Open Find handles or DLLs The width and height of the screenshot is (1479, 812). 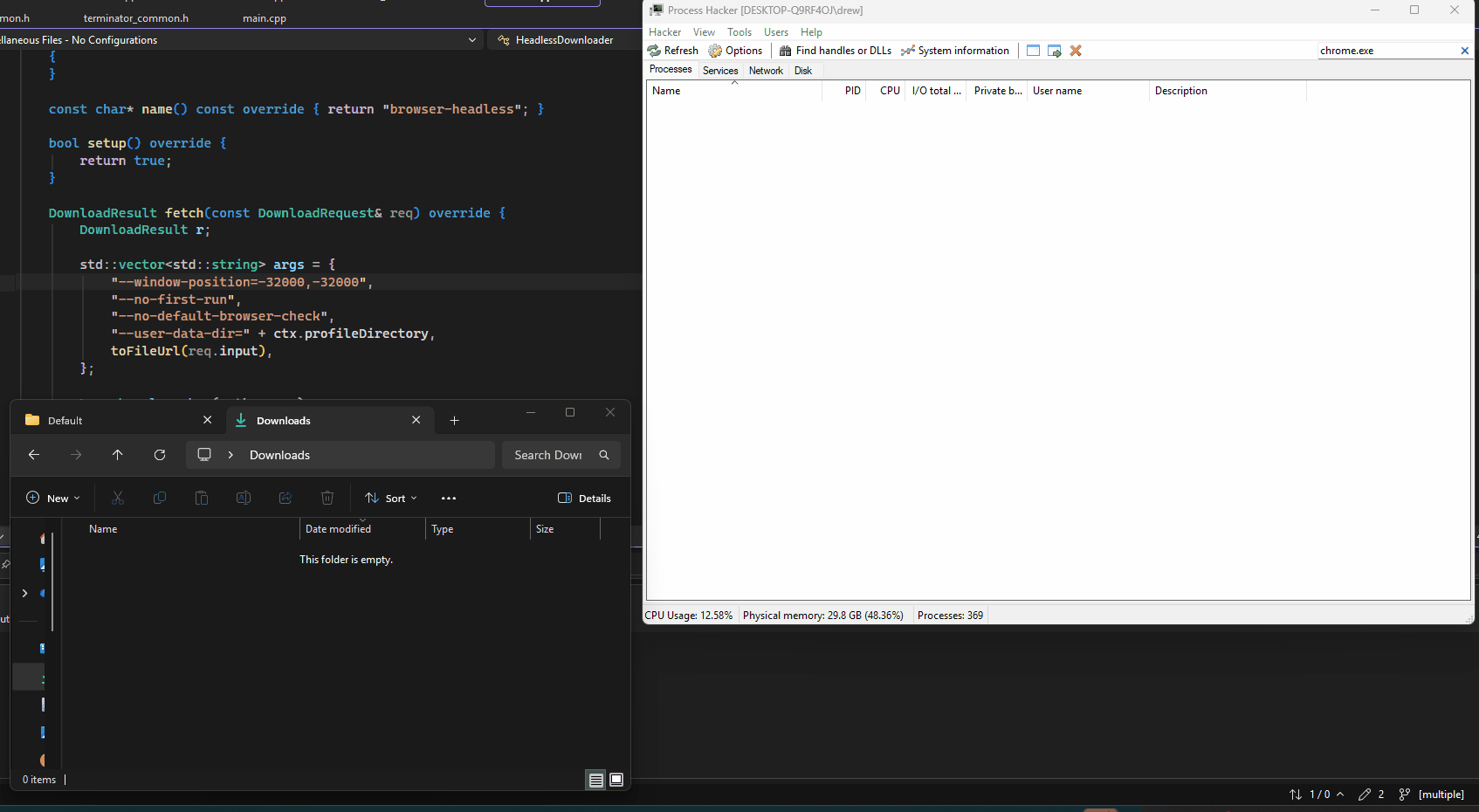[x=836, y=51]
